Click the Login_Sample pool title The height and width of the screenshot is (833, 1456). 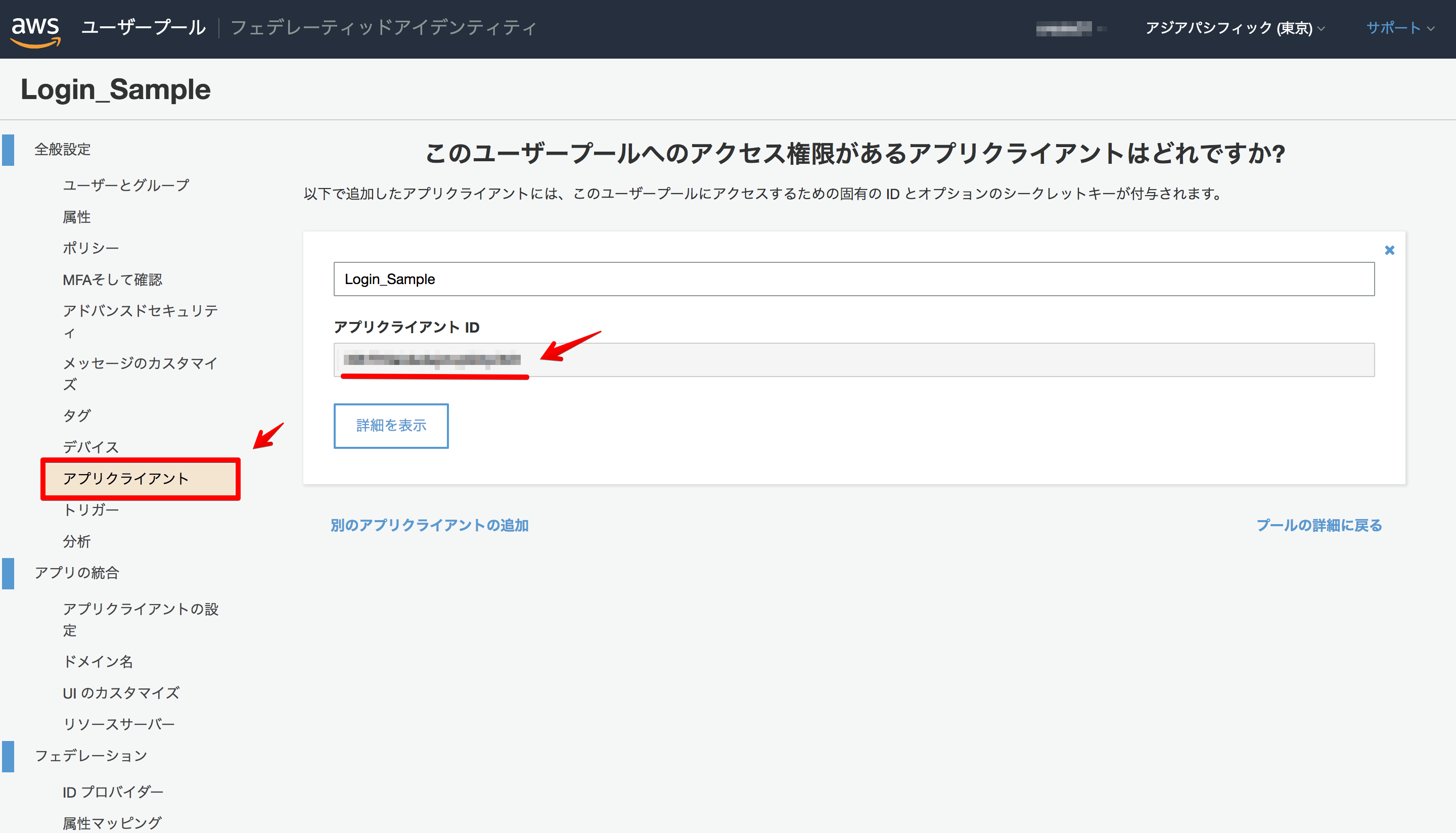coord(116,90)
